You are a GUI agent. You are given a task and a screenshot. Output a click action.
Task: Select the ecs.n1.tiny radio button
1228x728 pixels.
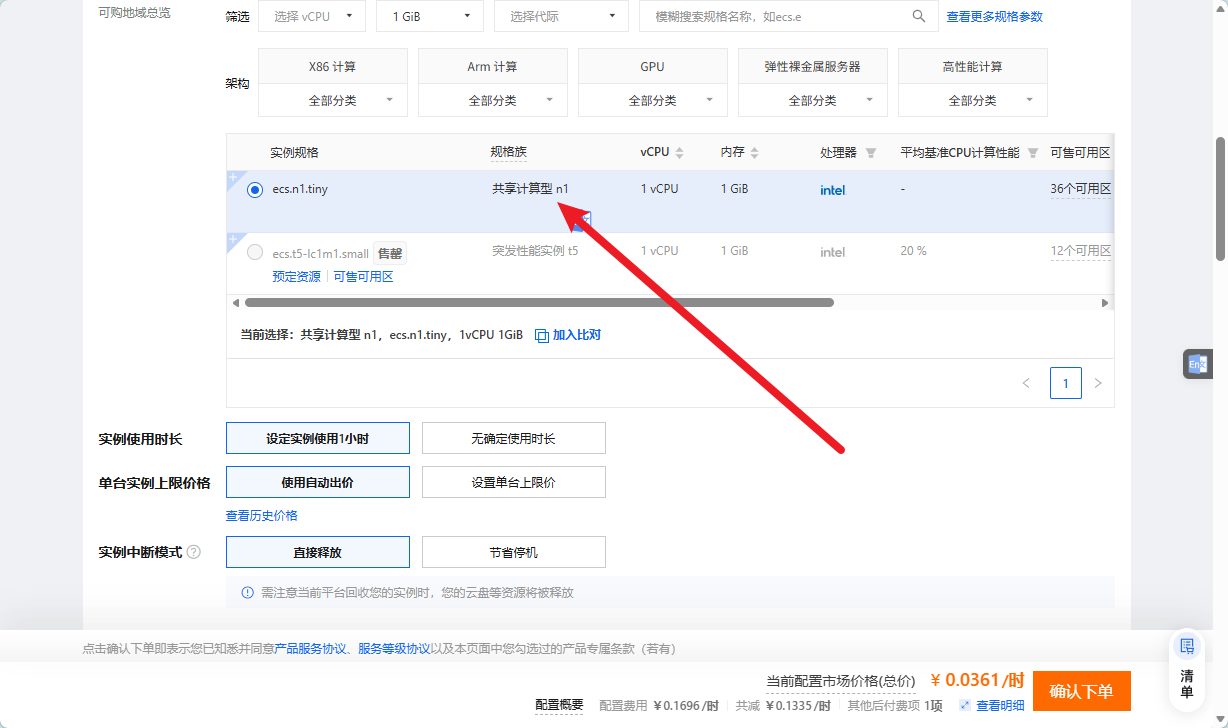click(x=255, y=190)
